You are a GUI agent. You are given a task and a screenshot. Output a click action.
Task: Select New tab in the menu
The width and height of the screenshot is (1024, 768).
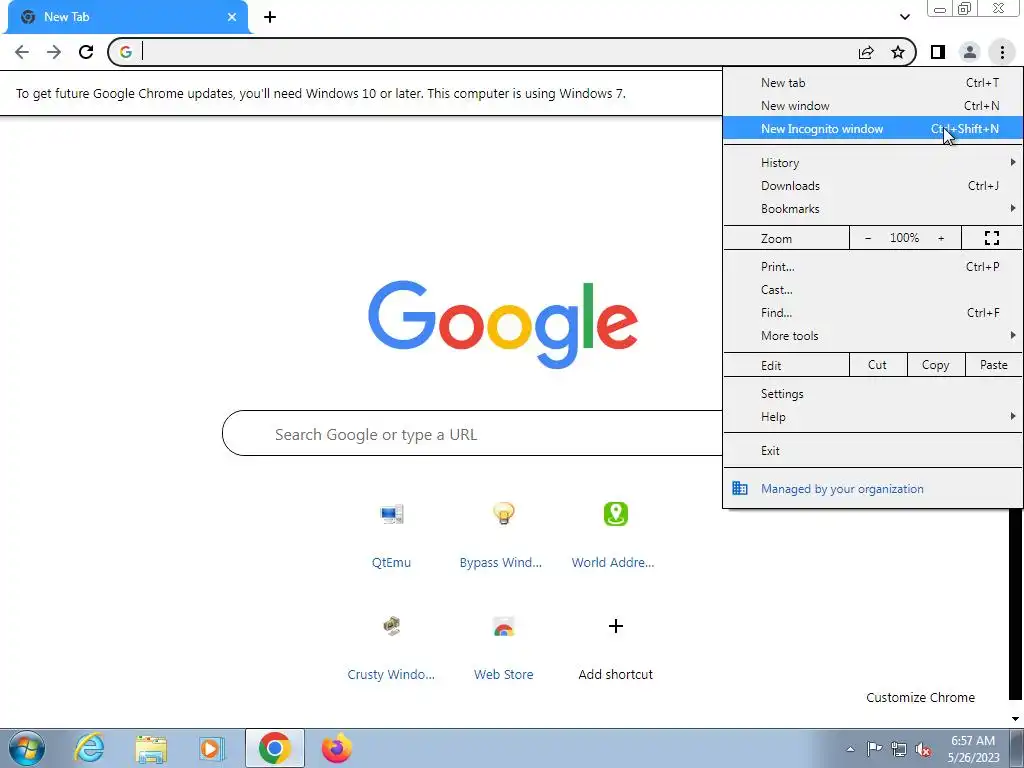click(x=872, y=83)
